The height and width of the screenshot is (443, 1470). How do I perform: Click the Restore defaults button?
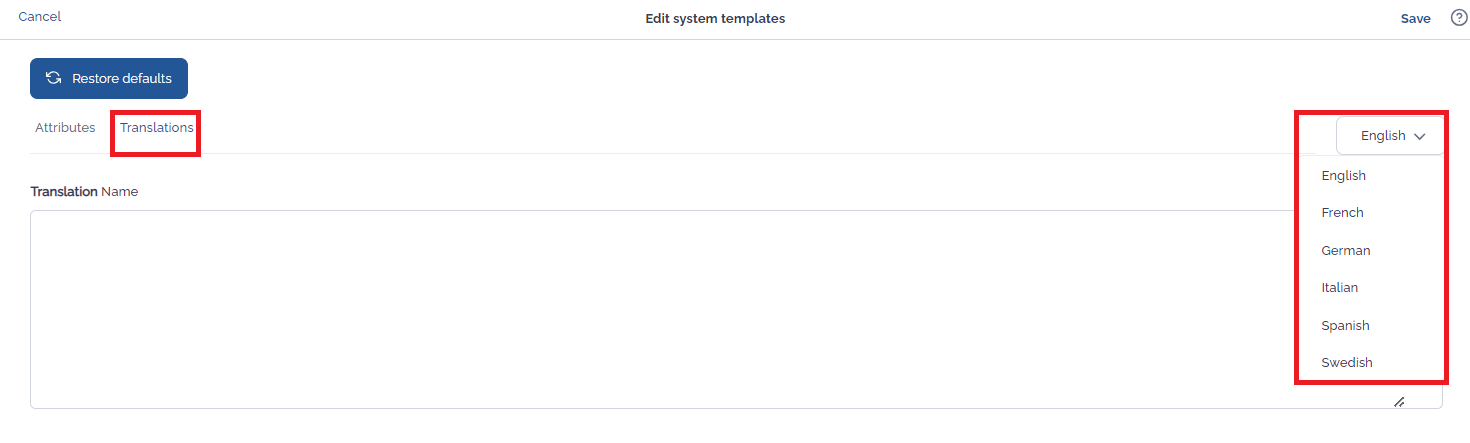[x=109, y=78]
